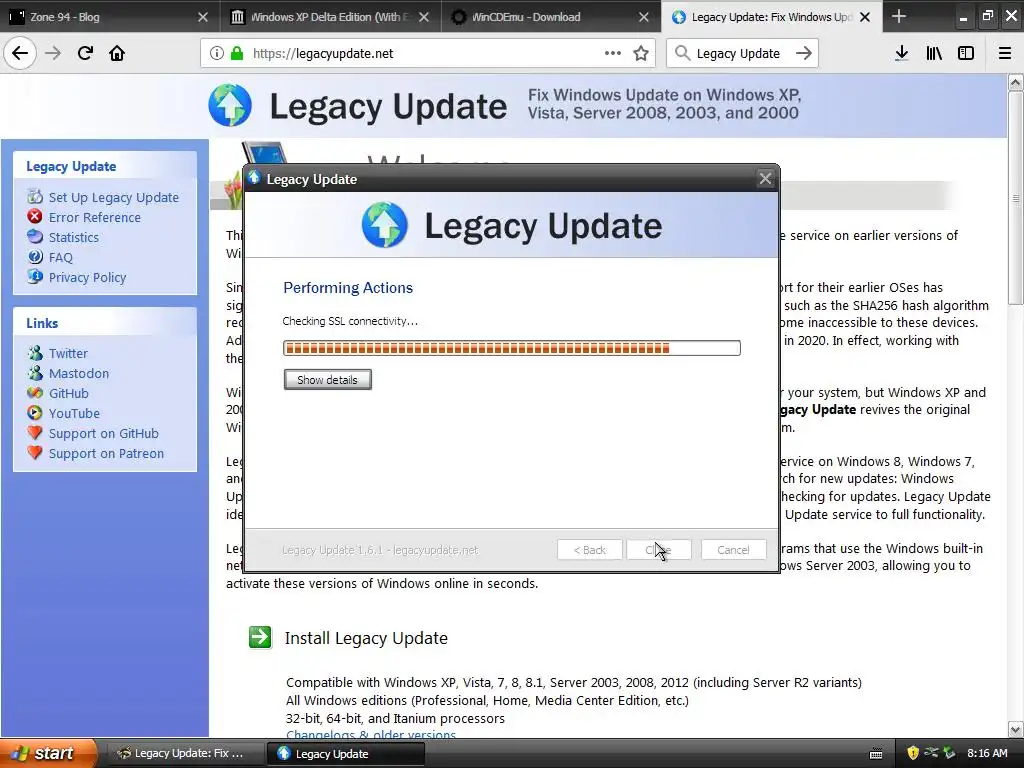Click the YouTube sidebar icon
The height and width of the screenshot is (768, 1024).
(x=35, y=413)
